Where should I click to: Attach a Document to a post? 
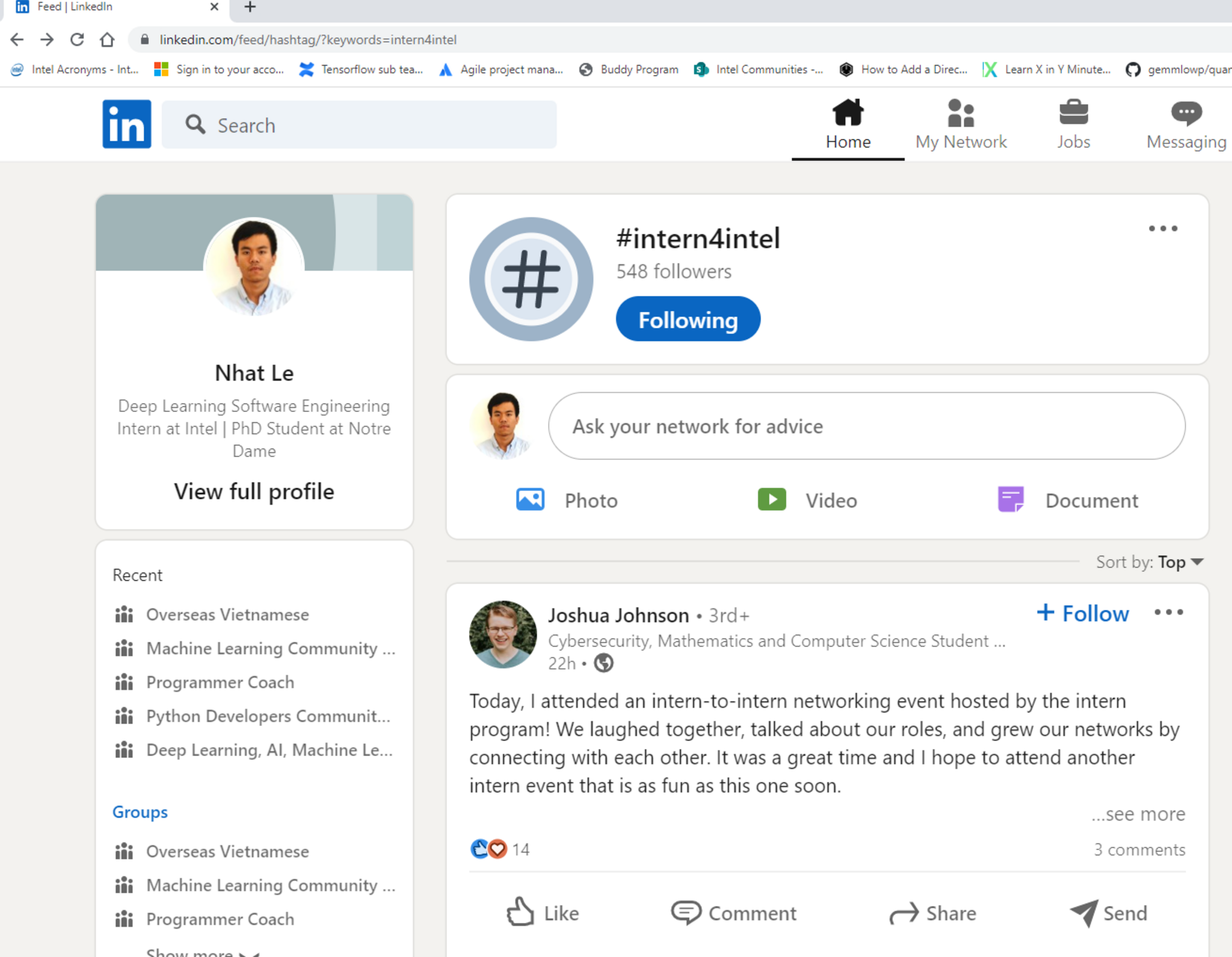click(x=1068, y=500)
